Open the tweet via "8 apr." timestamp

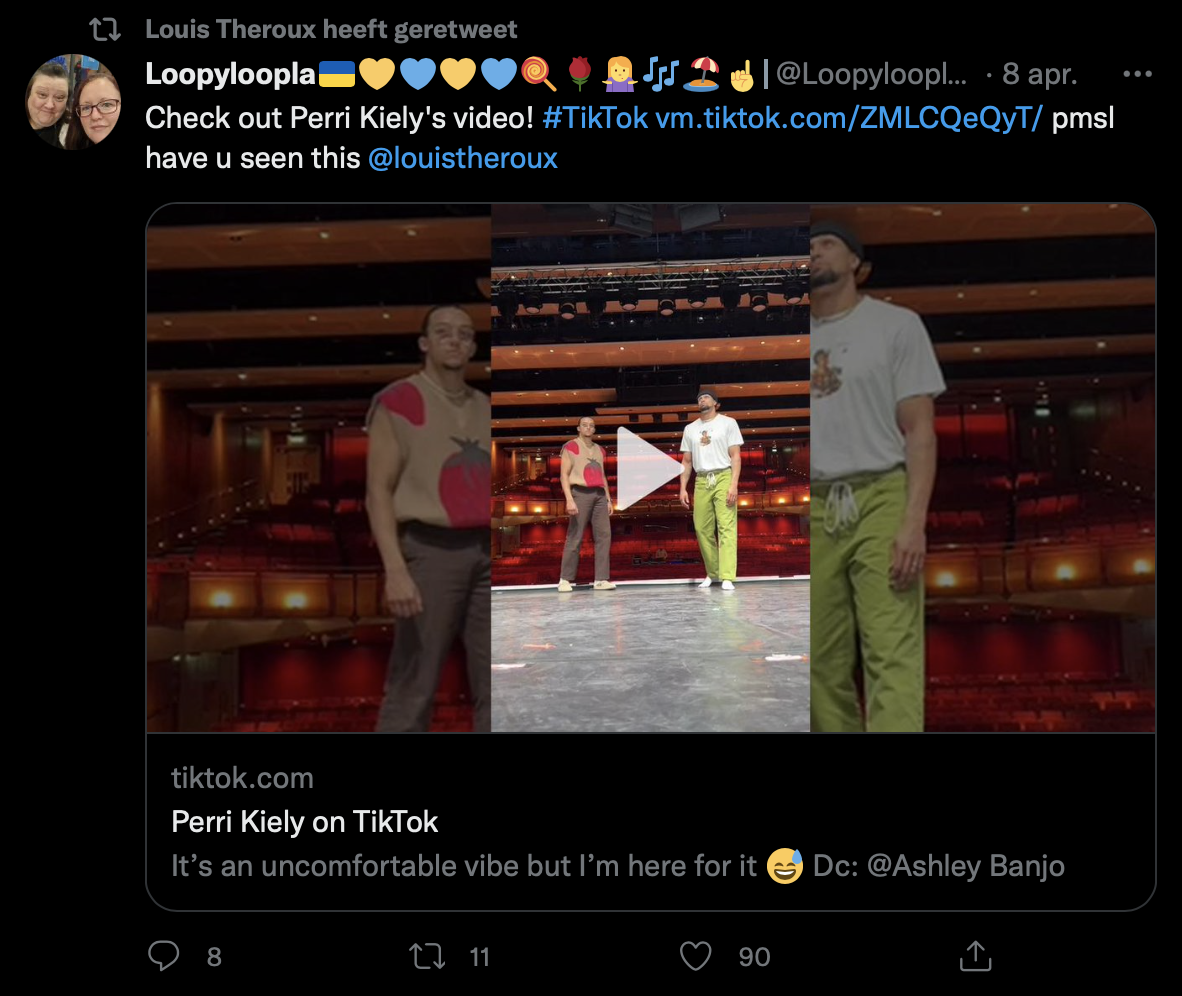click(x=1039, y=74)
